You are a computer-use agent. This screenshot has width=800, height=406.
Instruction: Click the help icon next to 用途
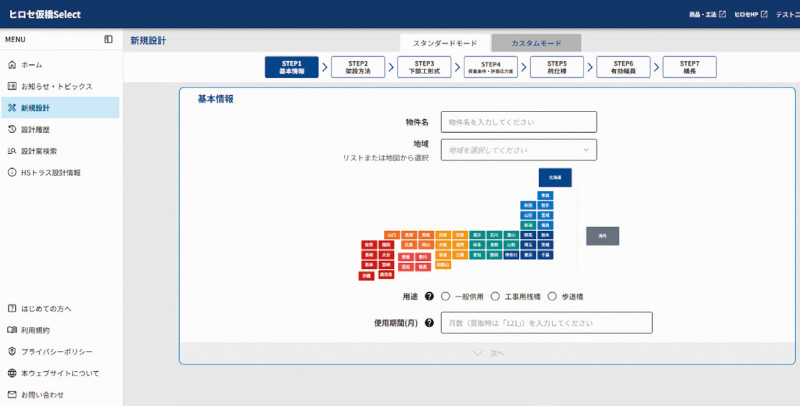tap(429, 296)
